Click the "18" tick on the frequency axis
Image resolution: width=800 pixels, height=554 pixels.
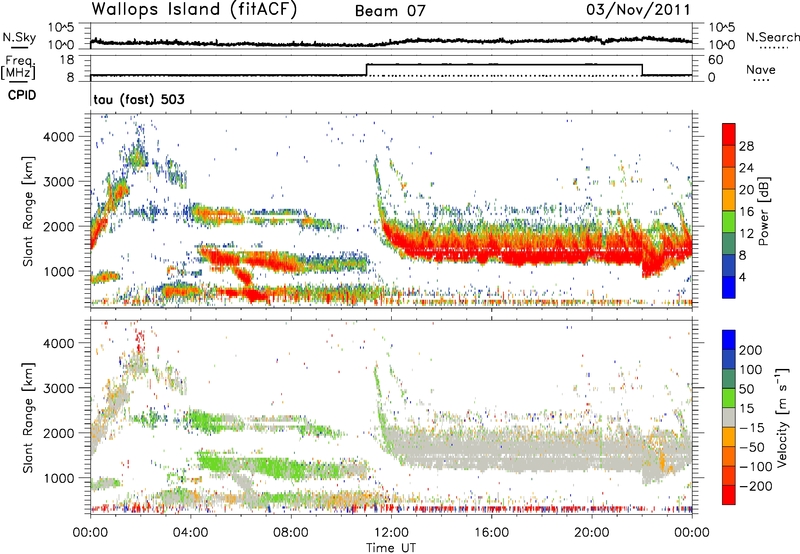pyautogui.click(x=66, y=60)
